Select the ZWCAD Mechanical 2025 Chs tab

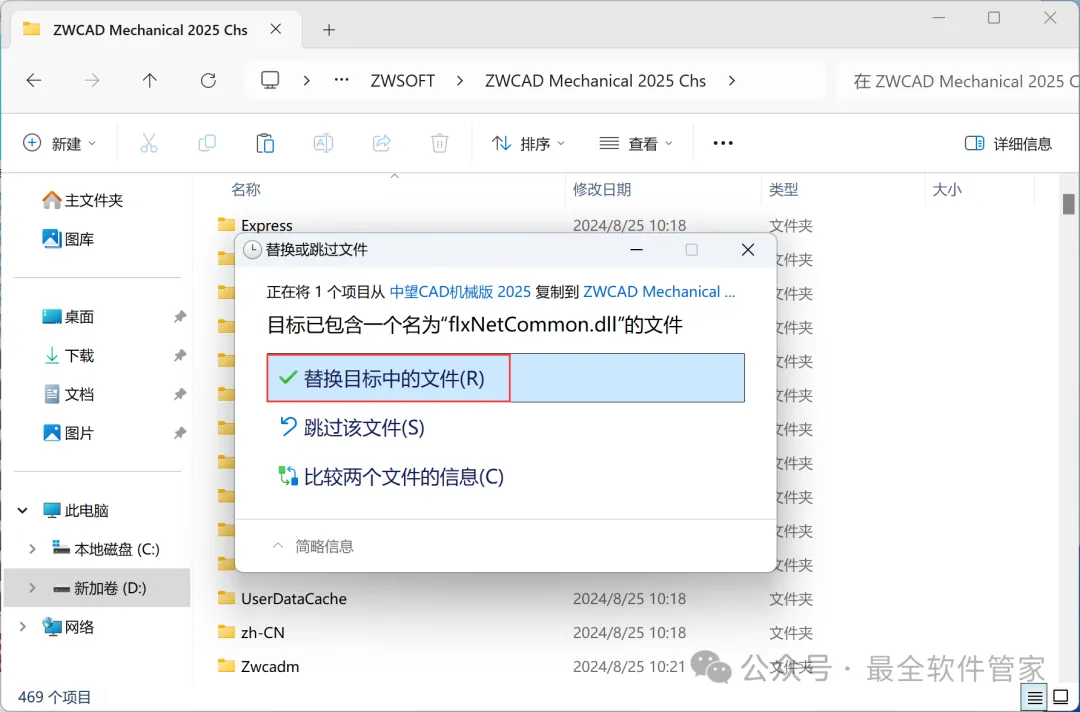click(150, 30)
